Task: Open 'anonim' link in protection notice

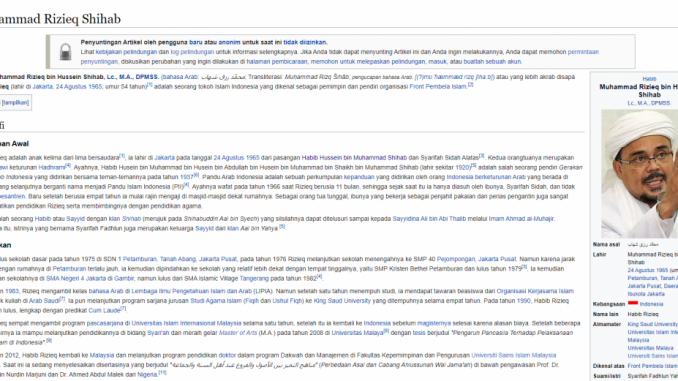Action: coord(229,42)
